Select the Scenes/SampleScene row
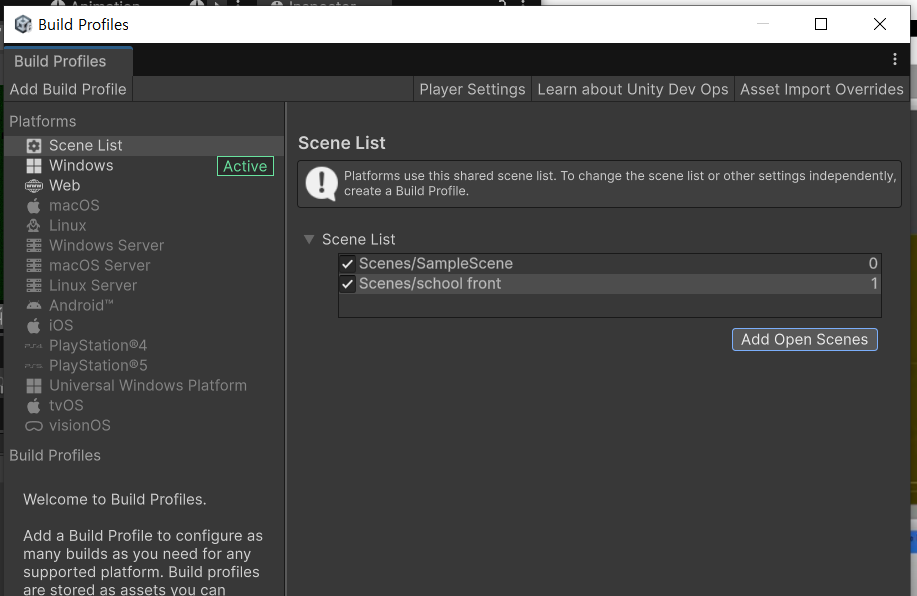Image resolution: width=917 pixels, height=596 pixels. [x=609, y=264]
